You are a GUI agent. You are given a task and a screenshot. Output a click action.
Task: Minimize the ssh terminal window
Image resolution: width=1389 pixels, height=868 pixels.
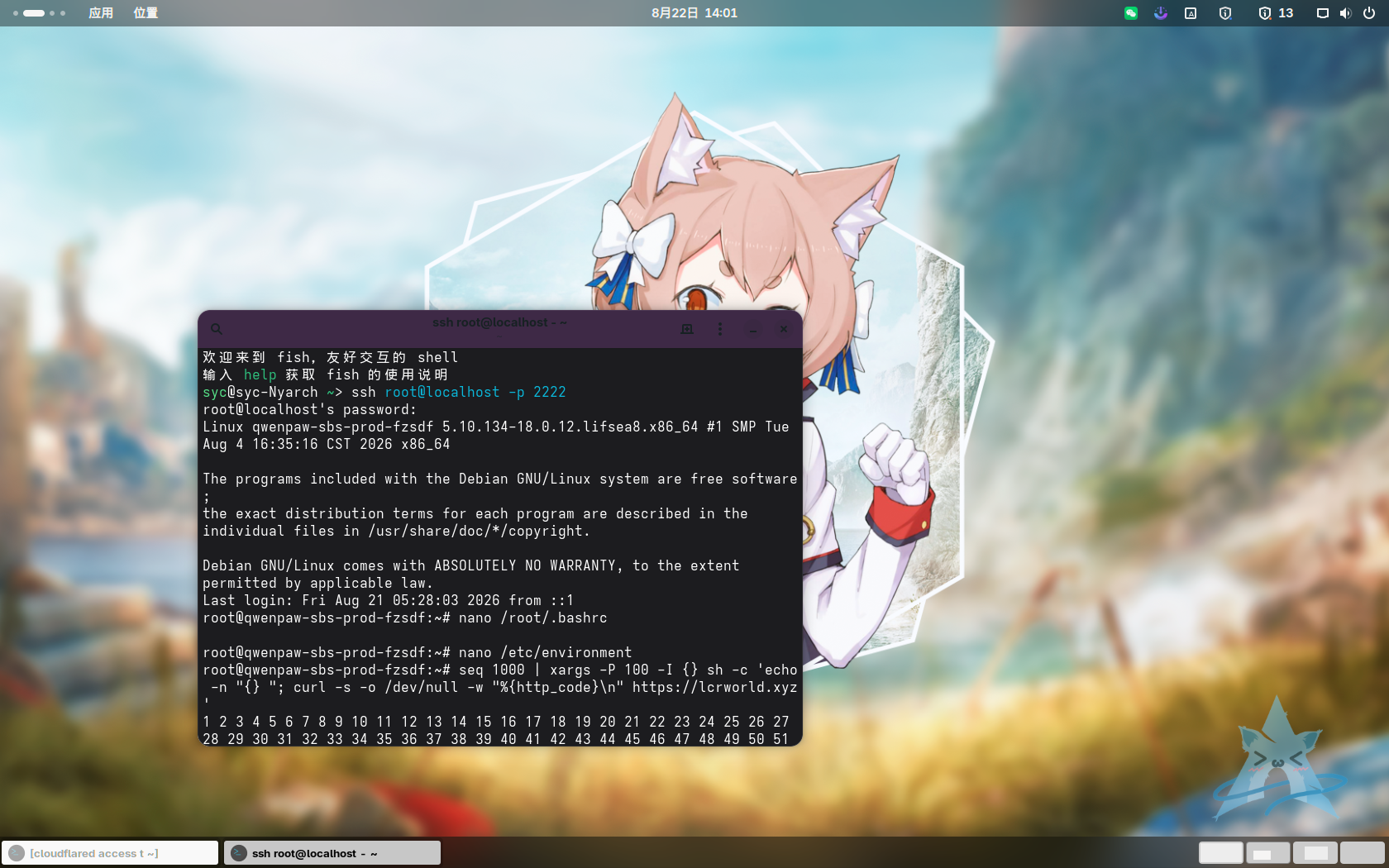tap(753, 329)
